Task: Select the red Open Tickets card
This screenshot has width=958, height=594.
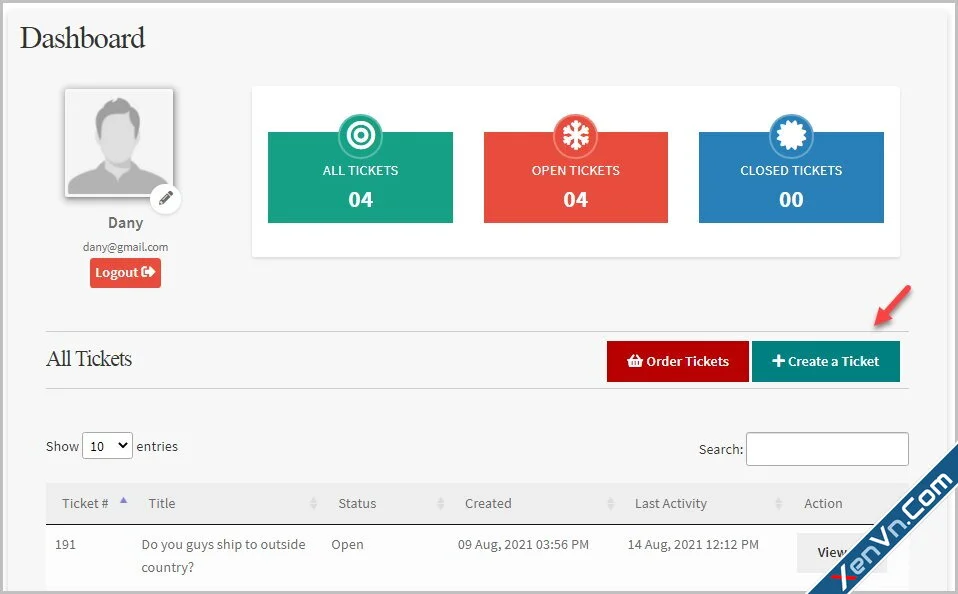Action: [575, 185]
